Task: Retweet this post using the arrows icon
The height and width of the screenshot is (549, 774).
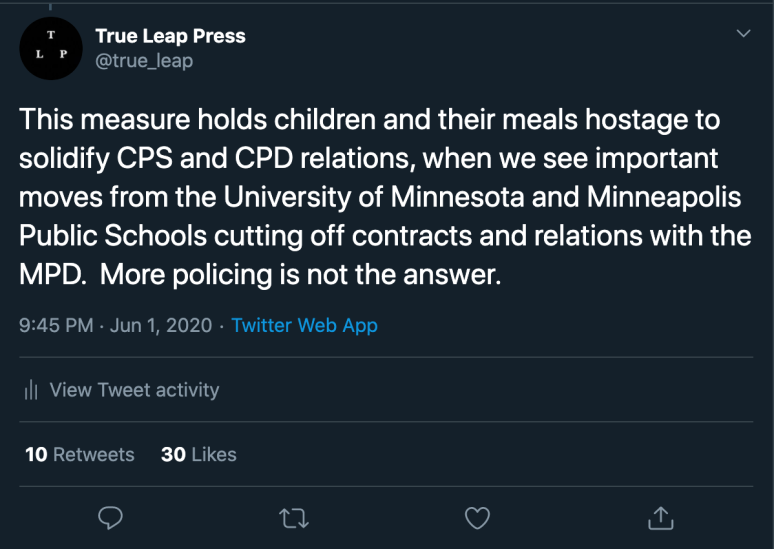Action: click(294, 517)
